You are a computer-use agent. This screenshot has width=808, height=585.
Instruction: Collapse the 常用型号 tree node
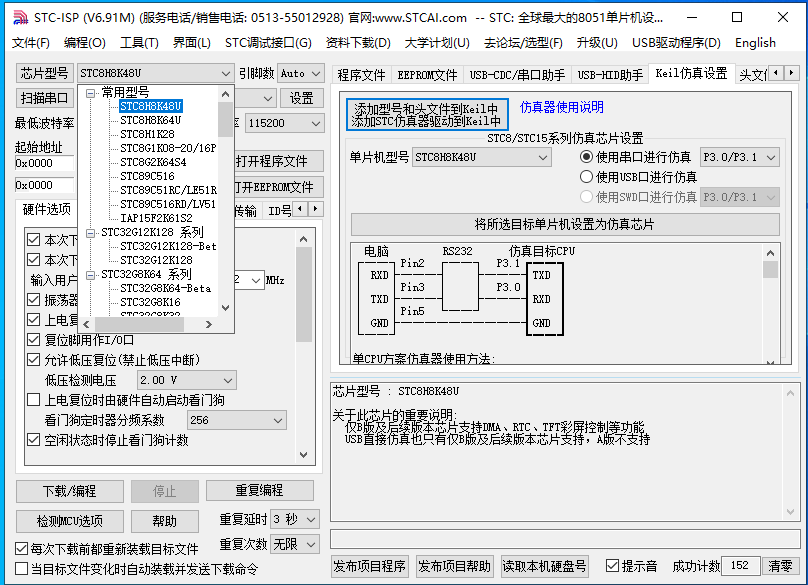coord(91,93)
